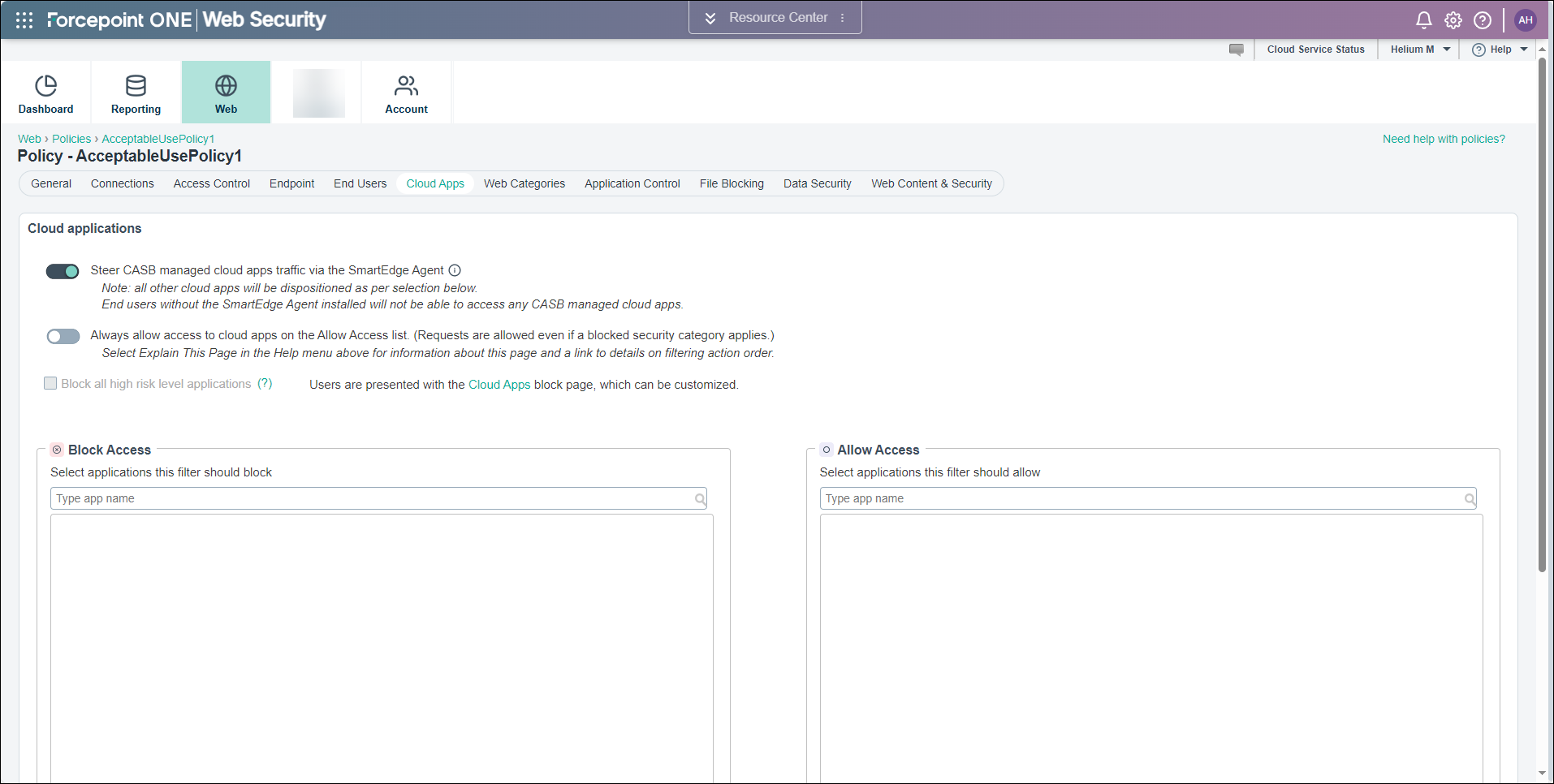Viewport: 1554px width, 784px height.
Task: Click the scrollbar down arrow
Action: (x=1542, y=773)
